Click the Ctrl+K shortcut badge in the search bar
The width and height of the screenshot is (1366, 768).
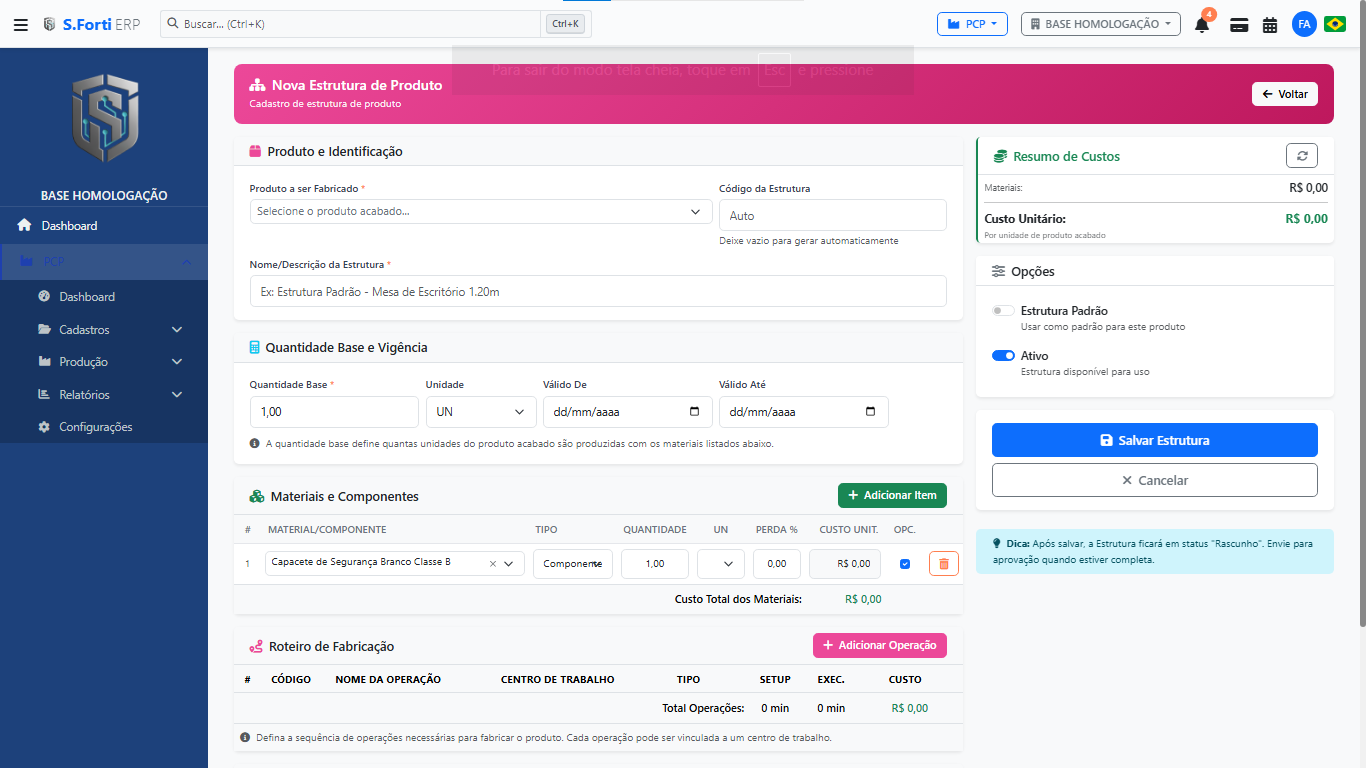pos(565,24)
